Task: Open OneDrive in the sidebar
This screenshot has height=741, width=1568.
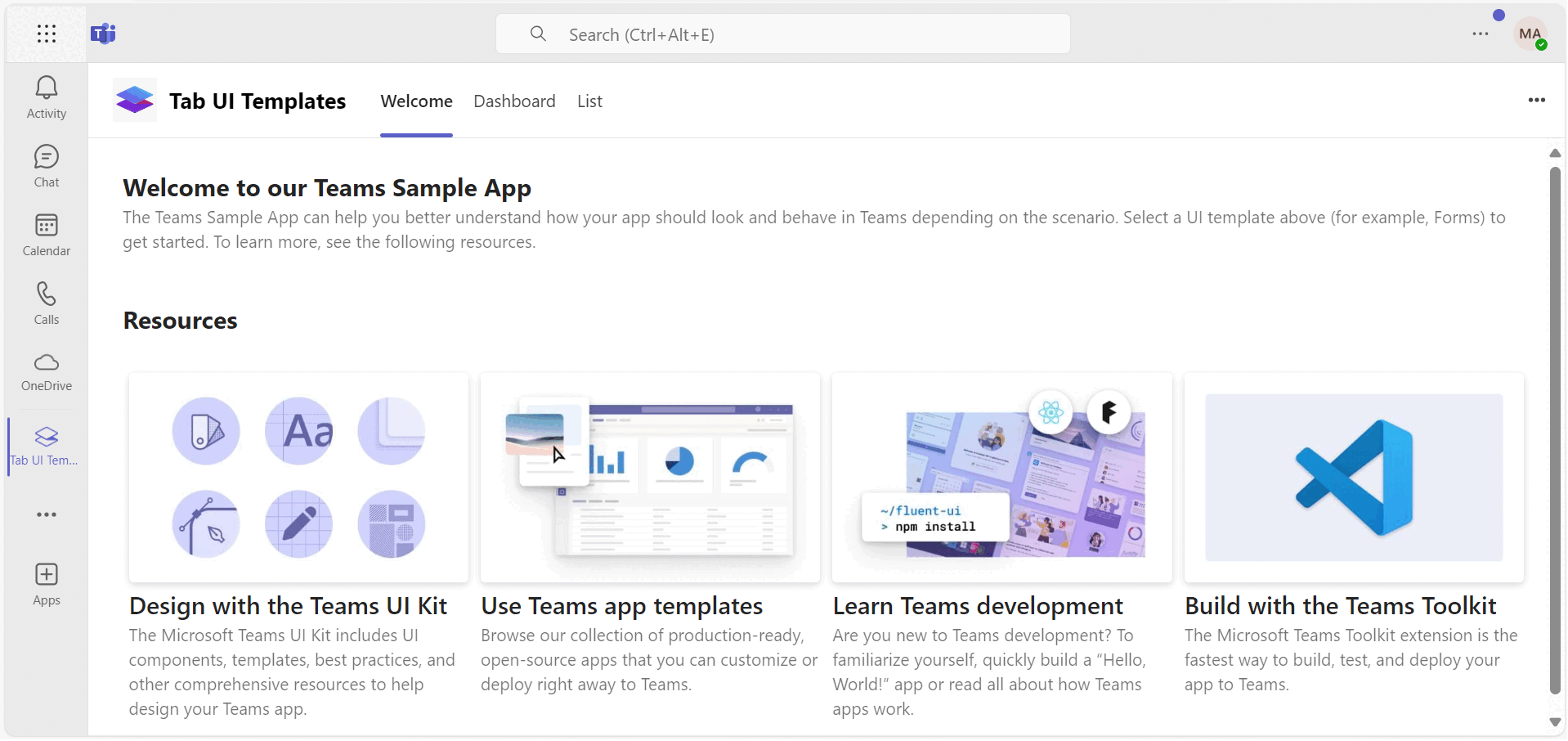Action: (x=46, y=371)
